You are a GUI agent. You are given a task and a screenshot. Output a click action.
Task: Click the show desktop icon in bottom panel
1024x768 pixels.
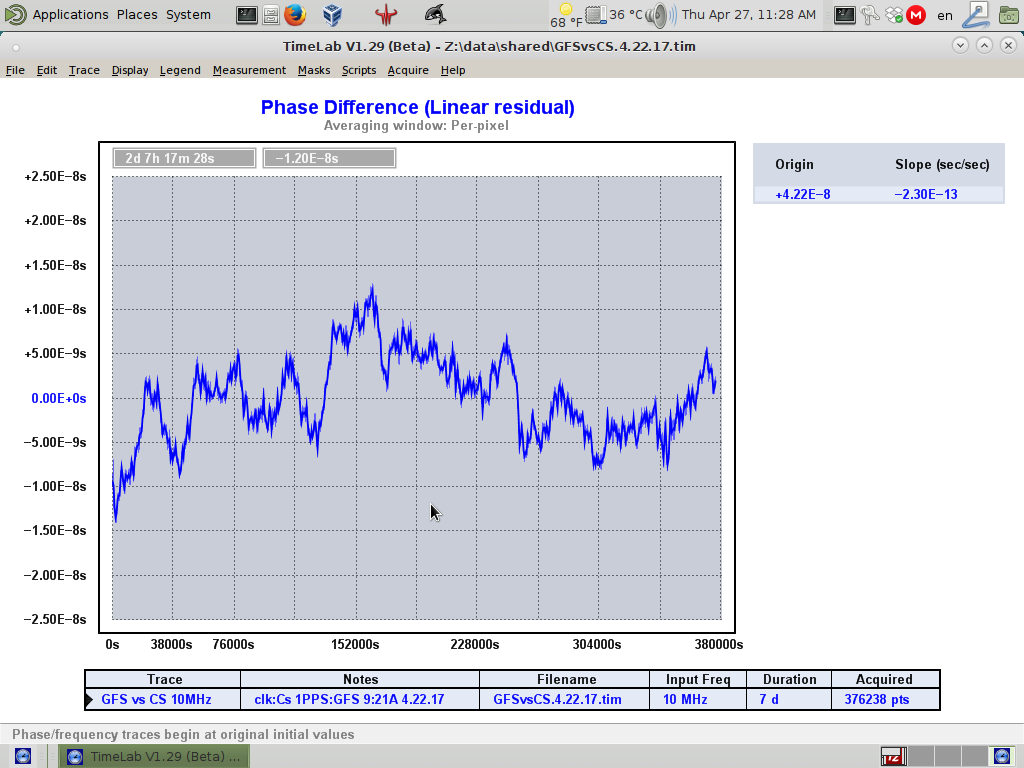(x=22, y=756)
